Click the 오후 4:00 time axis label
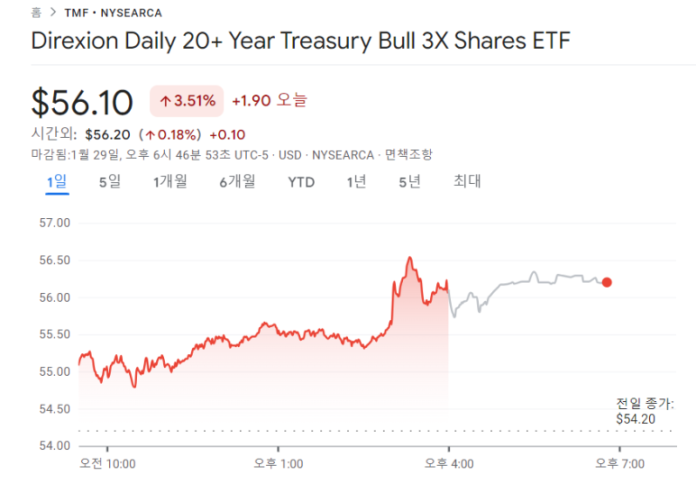Image resolution: width=696 pixels, height=484 pixels. click(449, 463)
